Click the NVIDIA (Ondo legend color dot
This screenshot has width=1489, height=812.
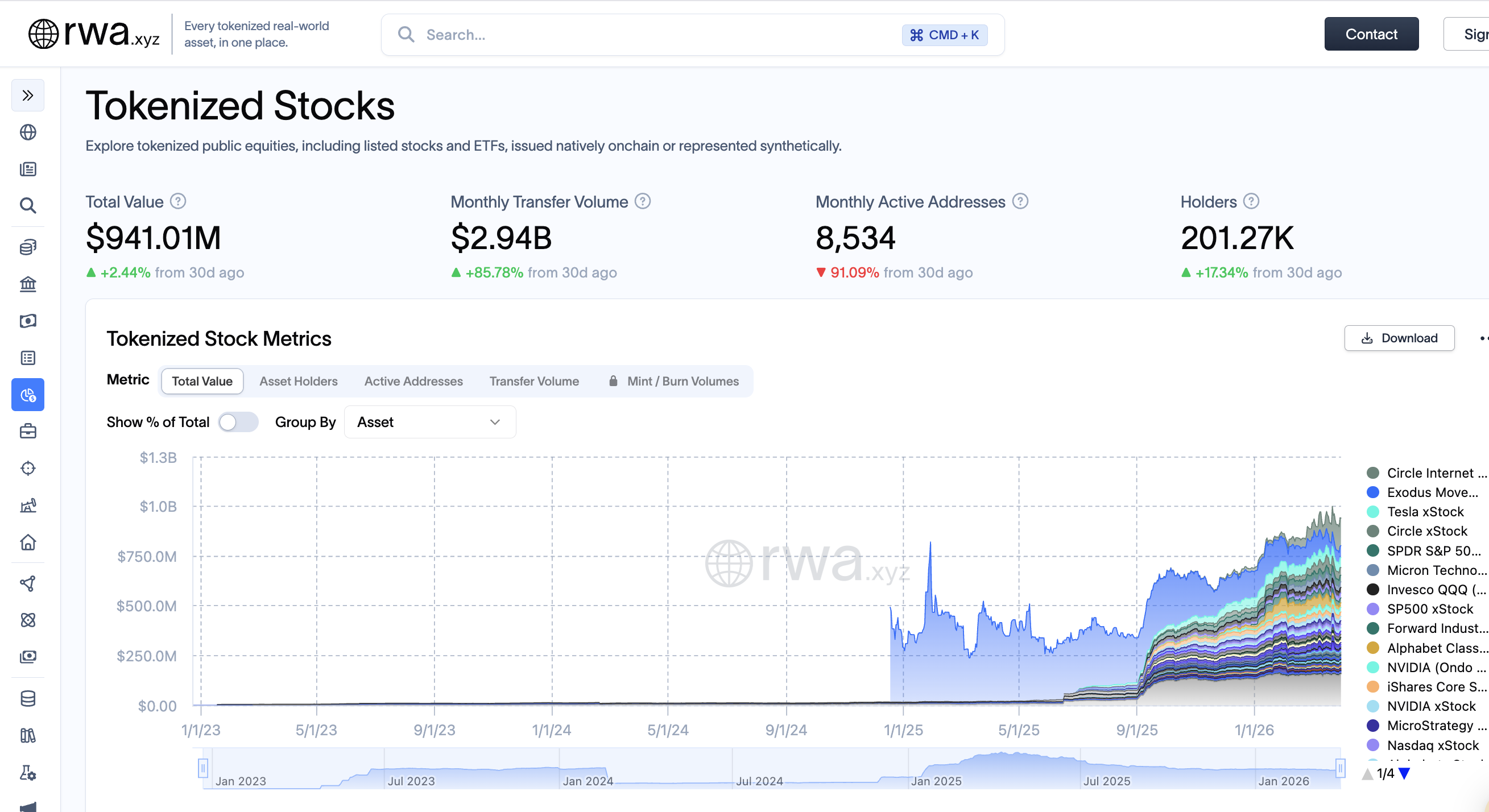coord(1373,668)
